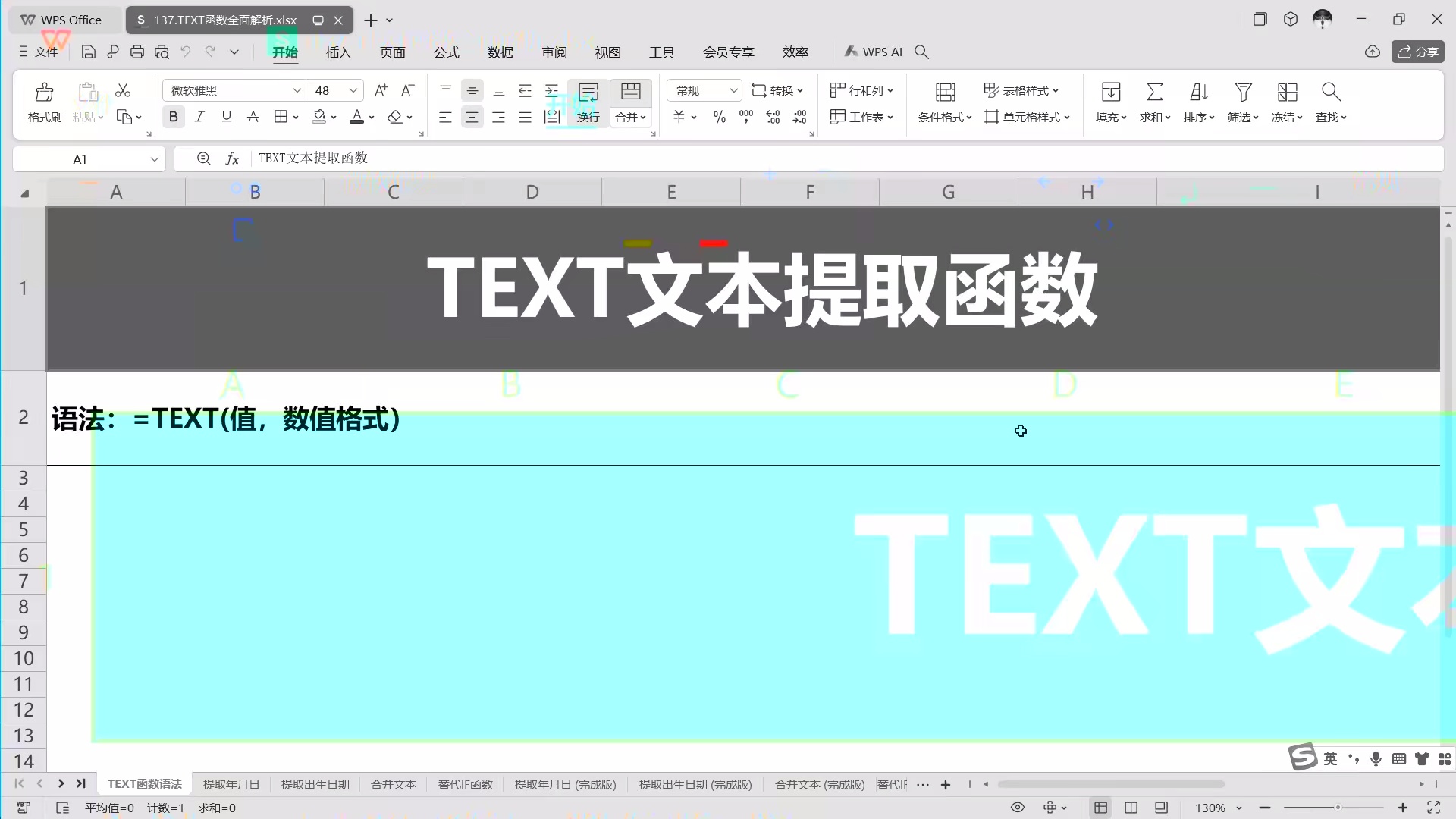Screen dimensions: 1456x819
Task: Toggle Wrap Text (换行) button
Action: (x=588, y=102)
